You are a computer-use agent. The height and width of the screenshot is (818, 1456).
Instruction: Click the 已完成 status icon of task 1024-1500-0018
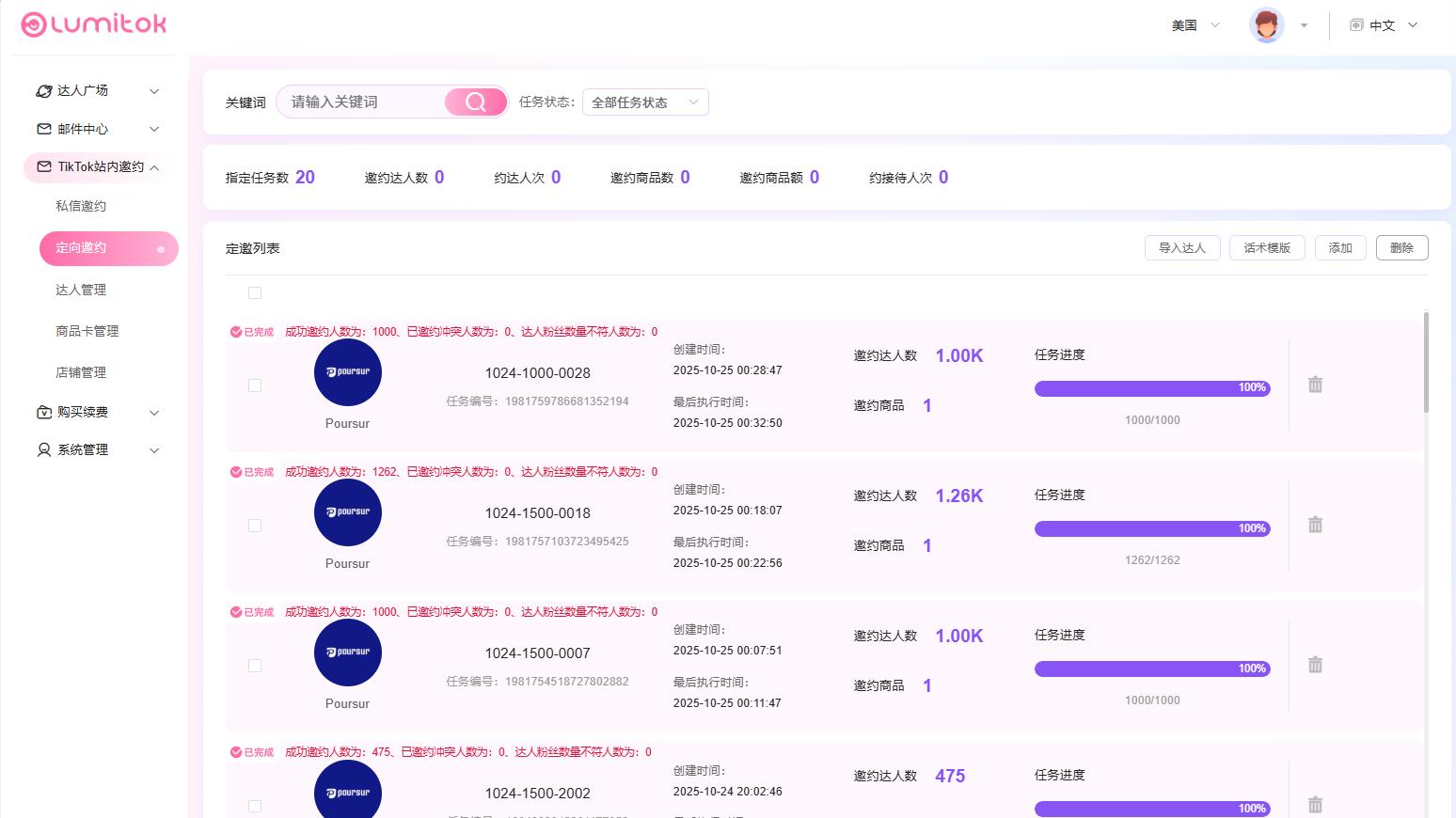(236, 472)
